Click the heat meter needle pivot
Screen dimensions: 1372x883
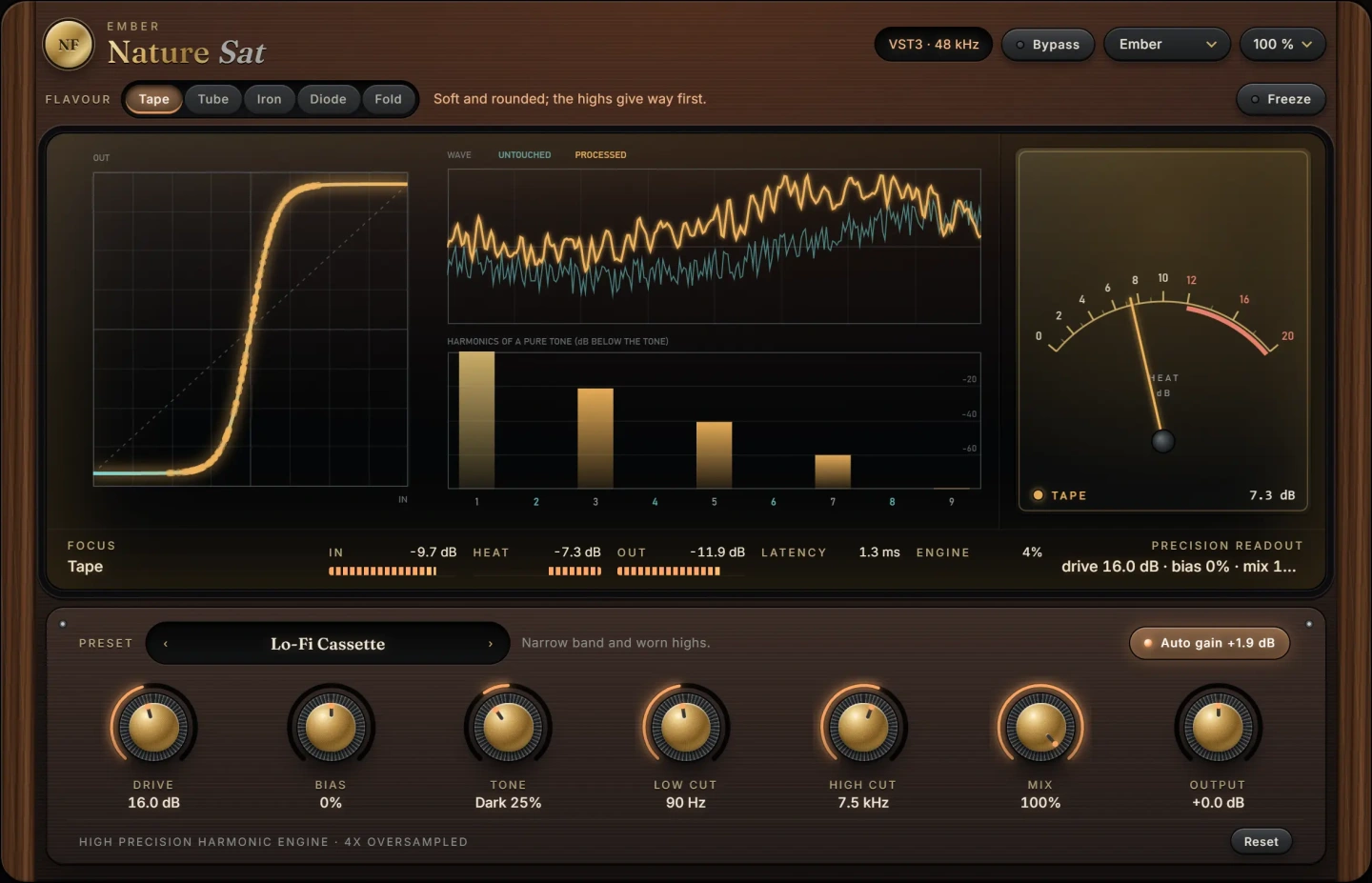[1162, 441]
